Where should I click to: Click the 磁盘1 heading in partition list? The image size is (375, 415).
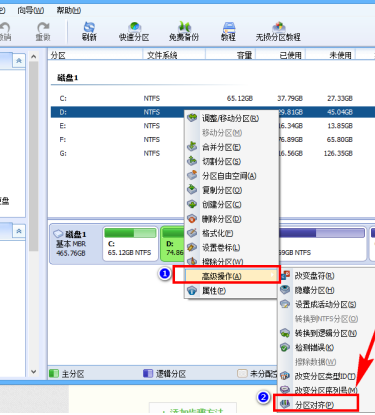pos(68,78)
